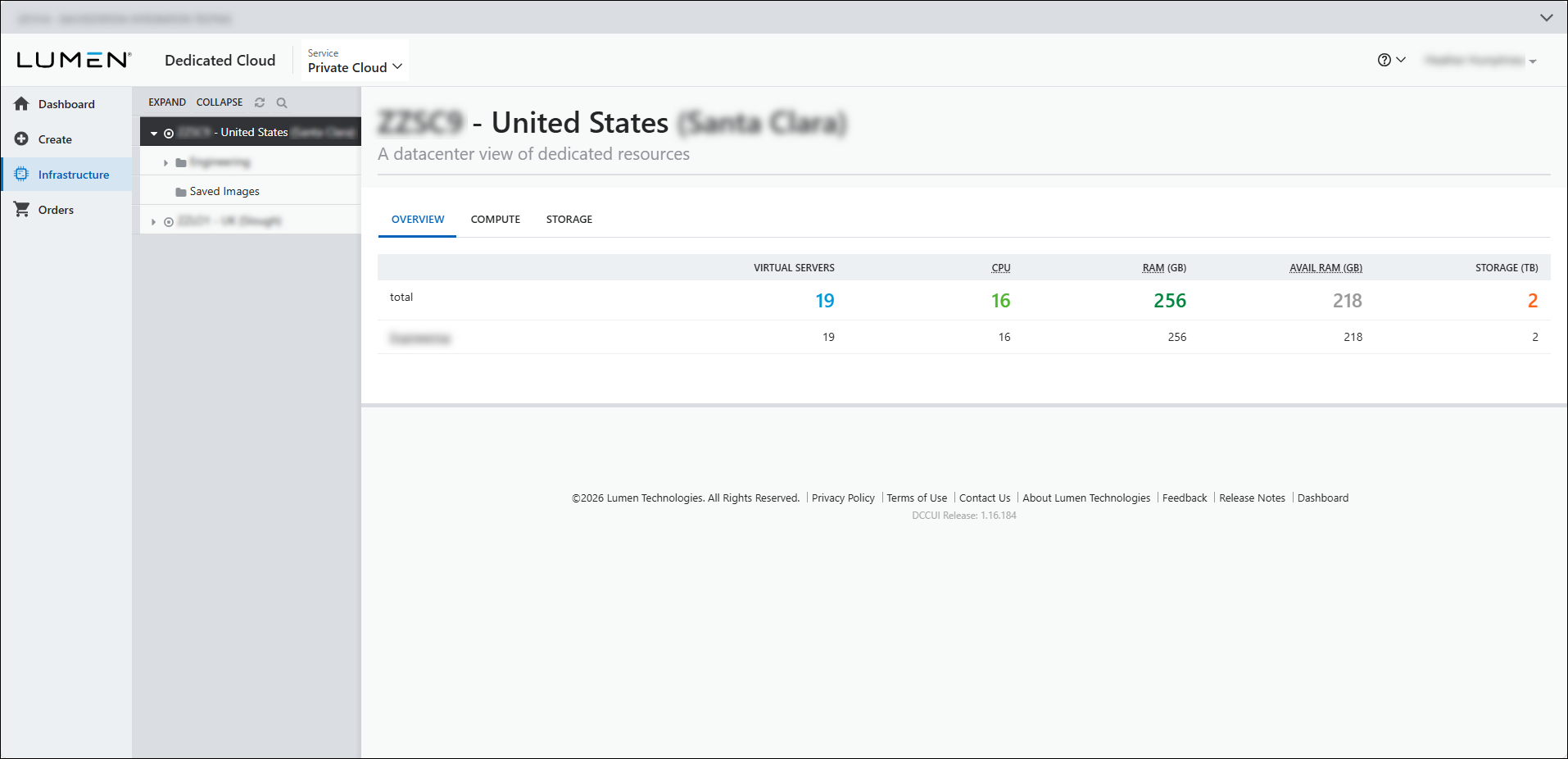Click the 'total' row label
Screen dimensions: 1568x759
[401, 297]
